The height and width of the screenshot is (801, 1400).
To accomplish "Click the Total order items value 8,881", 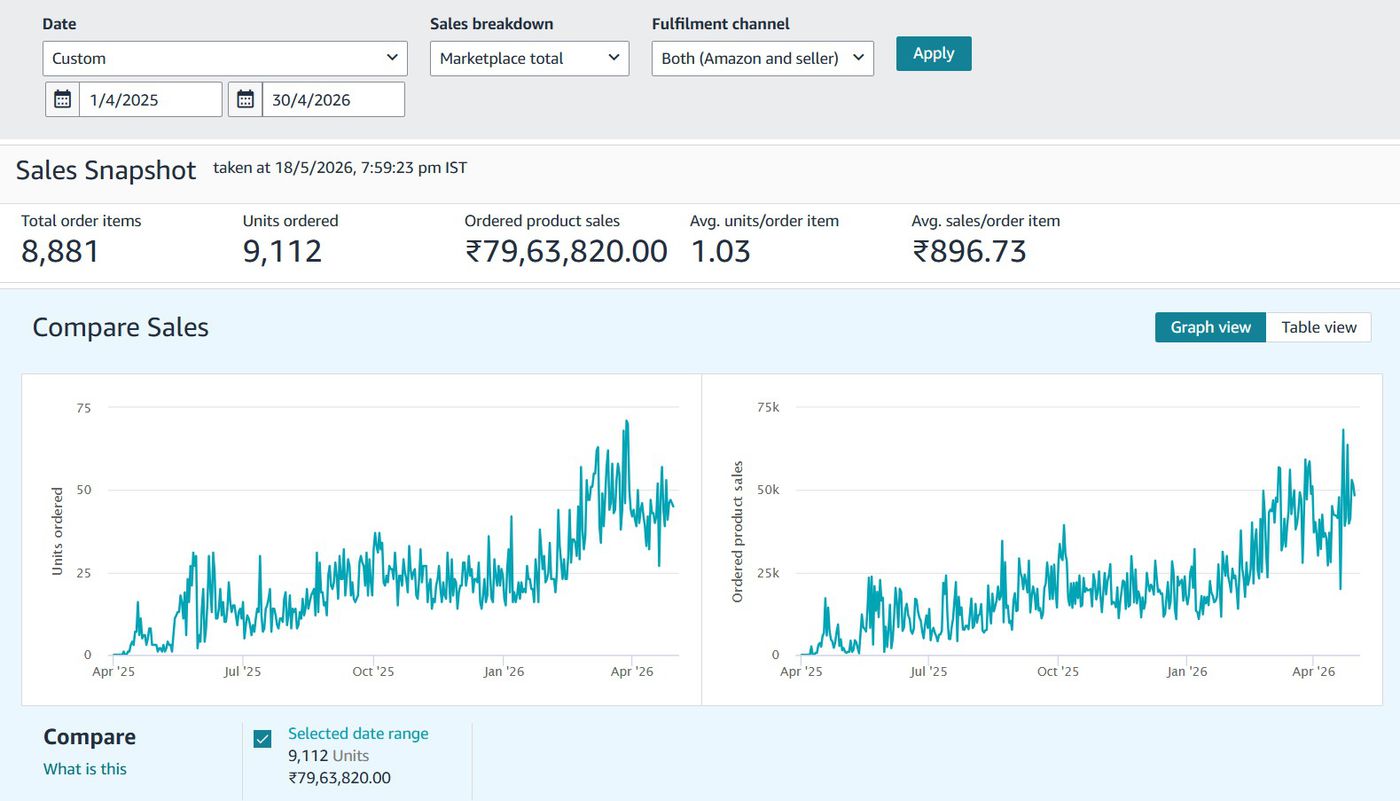I will [x=60, y=251].
